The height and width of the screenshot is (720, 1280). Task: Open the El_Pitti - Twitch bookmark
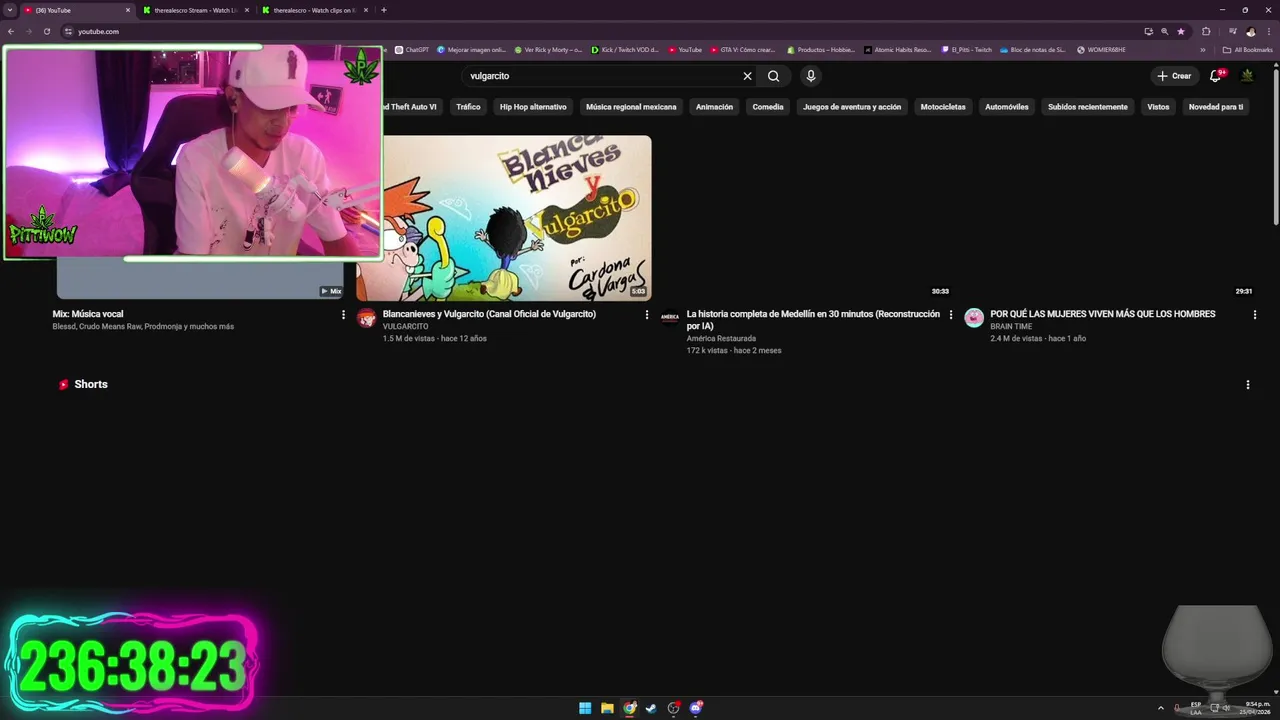(967, 50)
